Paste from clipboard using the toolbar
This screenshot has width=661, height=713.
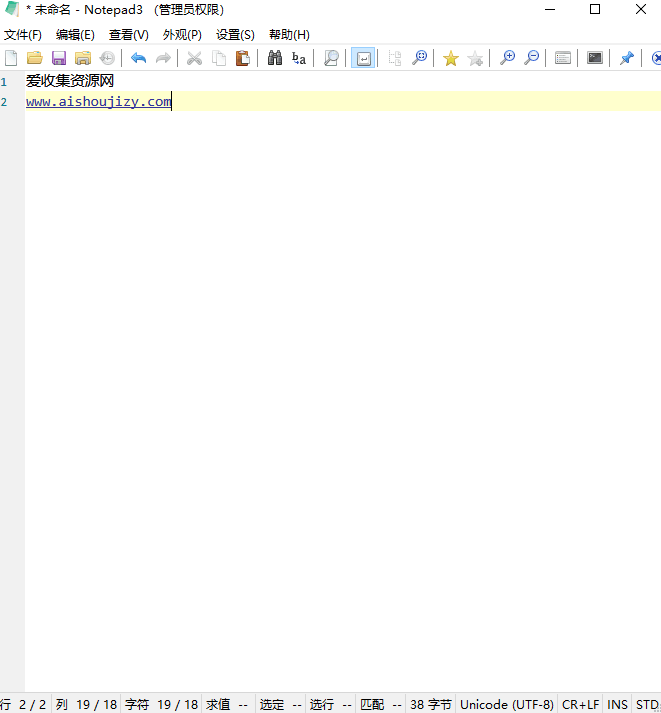pos(242,58)
